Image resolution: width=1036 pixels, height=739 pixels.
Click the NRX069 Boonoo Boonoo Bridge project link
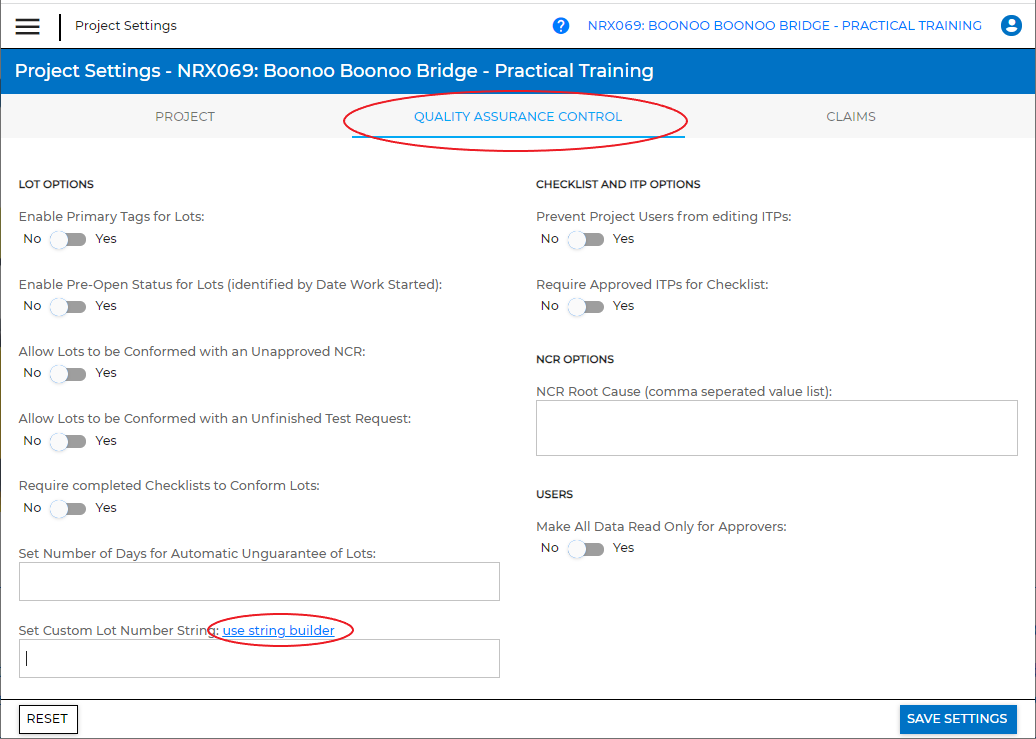[x=784, y=26]
